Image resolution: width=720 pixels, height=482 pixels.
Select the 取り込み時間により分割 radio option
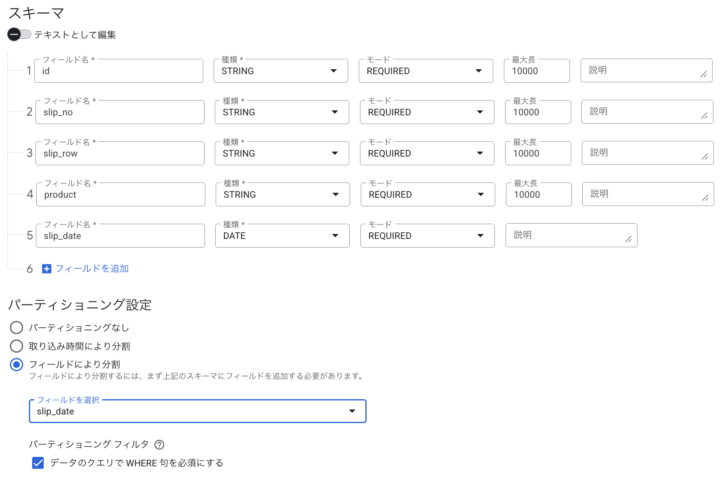[x=16, y=346]
